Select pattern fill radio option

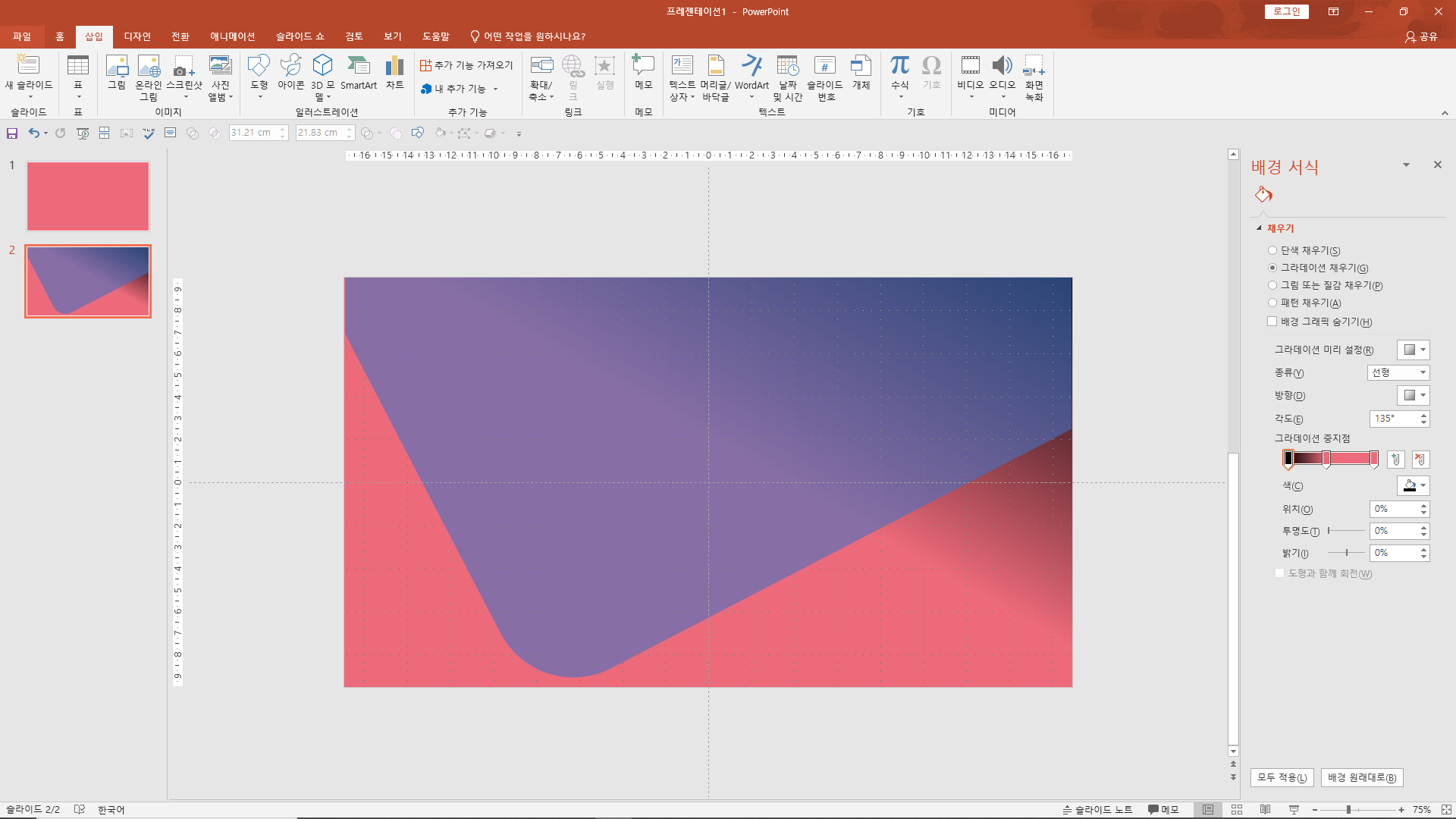click(x=1272, y=303)
